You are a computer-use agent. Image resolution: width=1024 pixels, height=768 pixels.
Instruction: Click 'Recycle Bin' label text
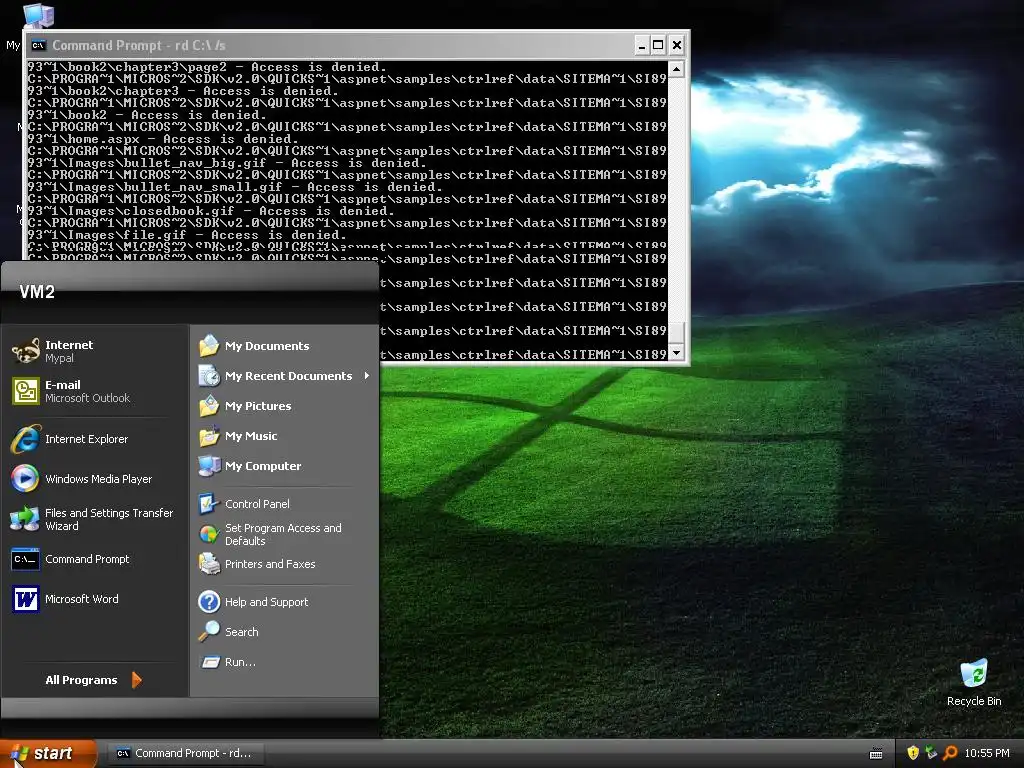pos(974,701)
